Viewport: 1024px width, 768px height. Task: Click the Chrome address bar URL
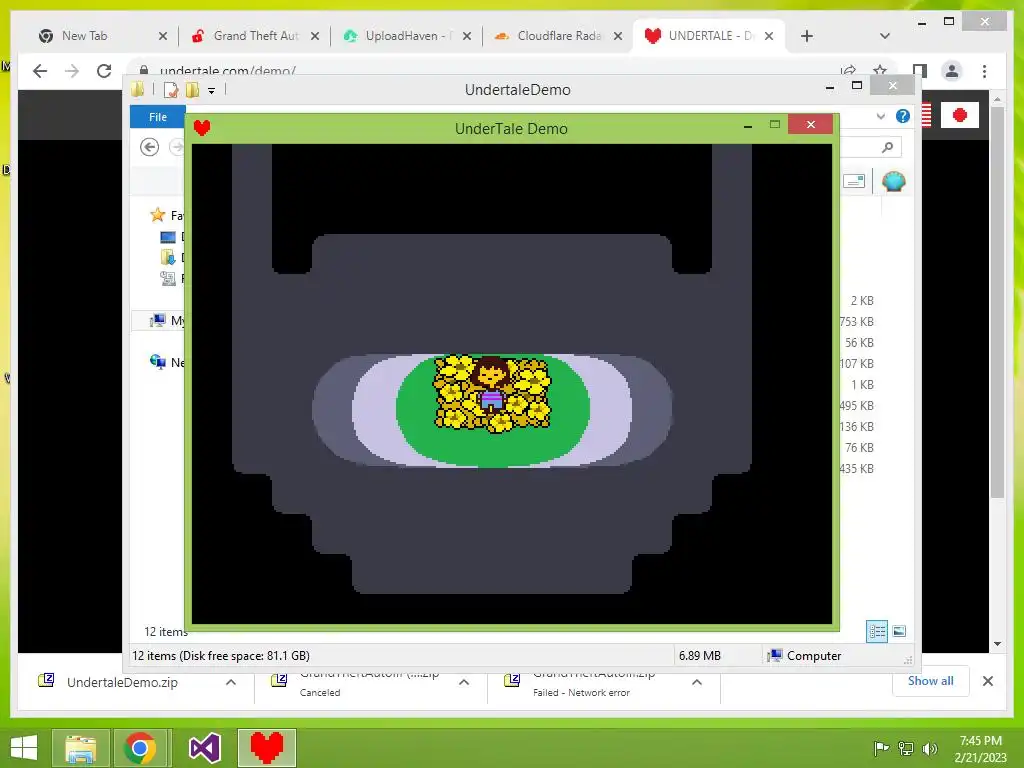pyautogui.click(x=227, y=71)
